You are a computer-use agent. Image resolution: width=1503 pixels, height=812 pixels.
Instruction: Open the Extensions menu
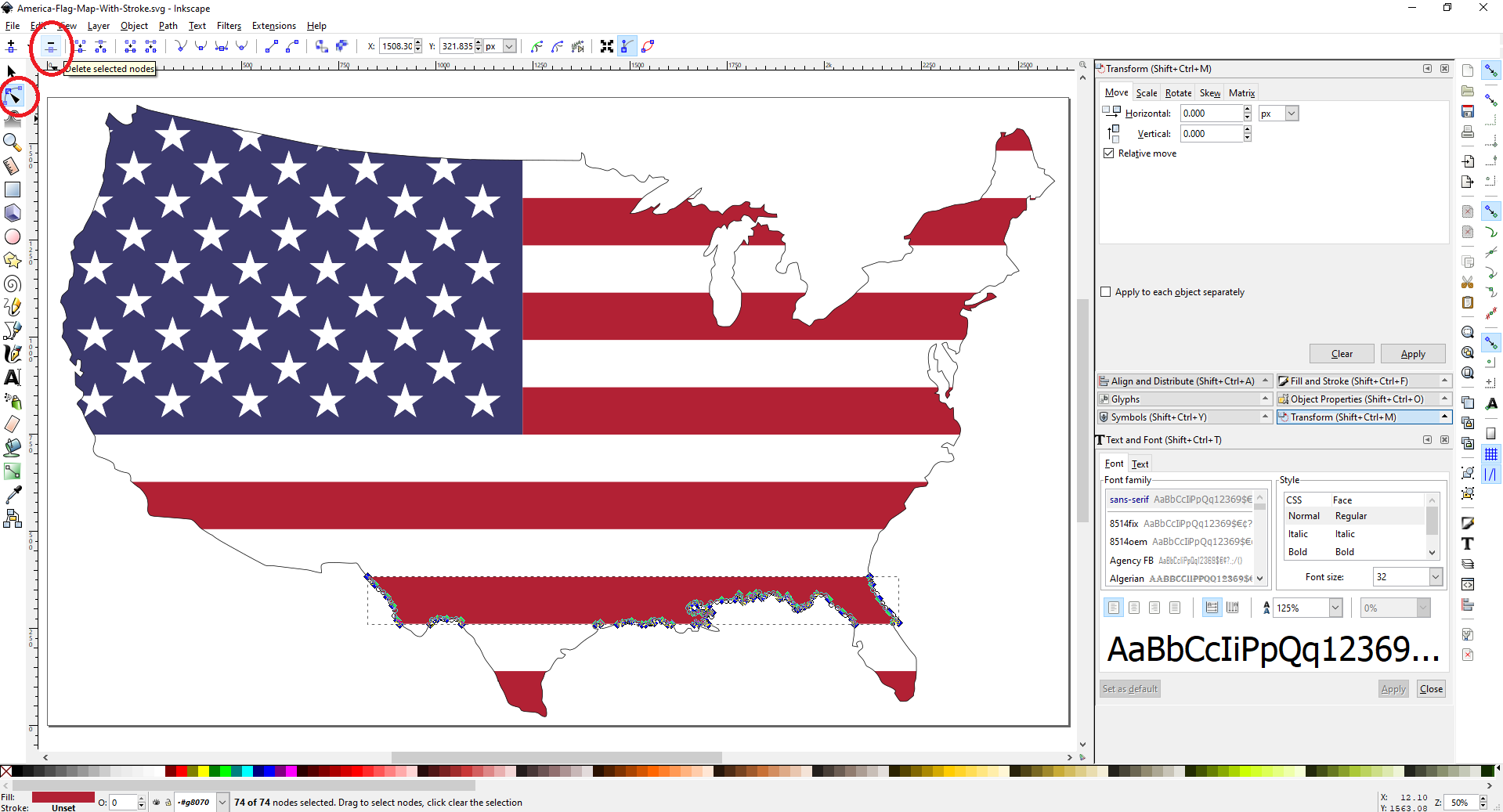pyautogui.click(x=273, y=26)
